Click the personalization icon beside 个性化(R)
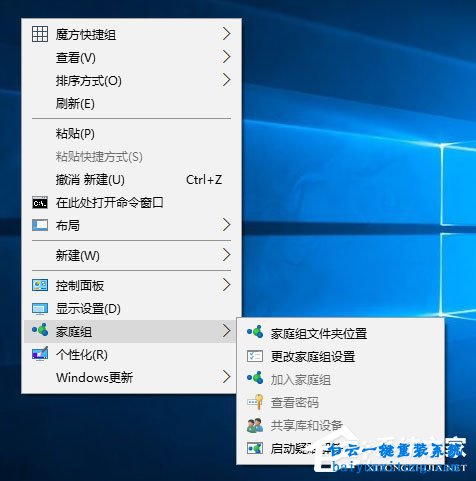Image resolution: width=476 pixels, height=481 pixels. [40, 354]
